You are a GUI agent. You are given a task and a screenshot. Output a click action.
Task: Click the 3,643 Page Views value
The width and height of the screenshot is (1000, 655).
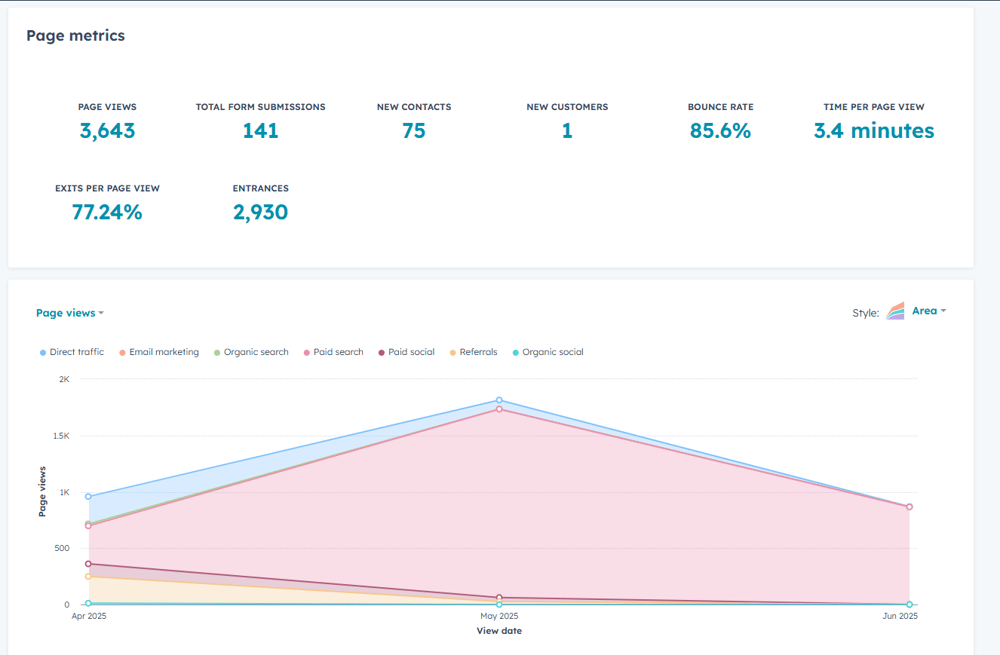click(107, 129)
